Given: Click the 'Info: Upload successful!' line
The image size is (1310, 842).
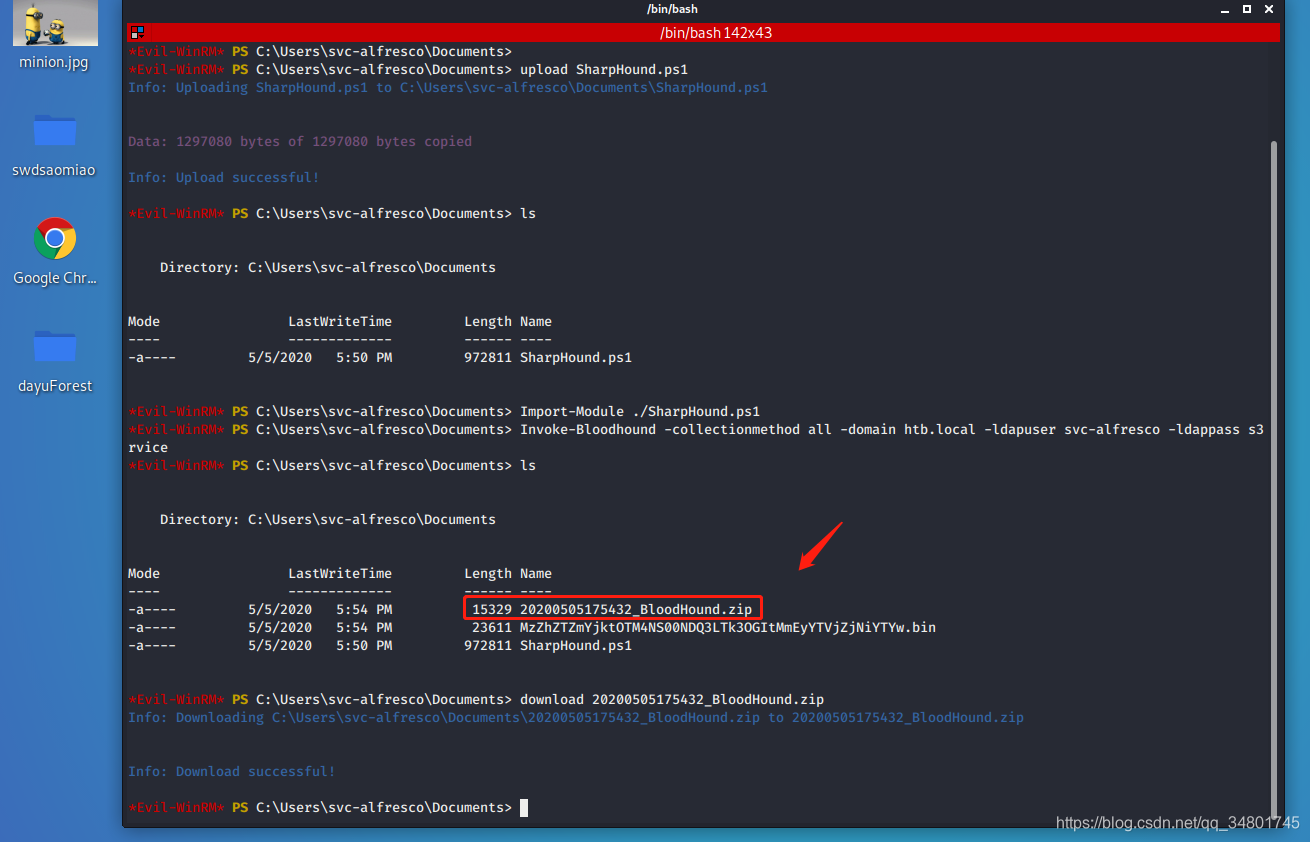Looking at the screenshot, I should coord(224,178).
